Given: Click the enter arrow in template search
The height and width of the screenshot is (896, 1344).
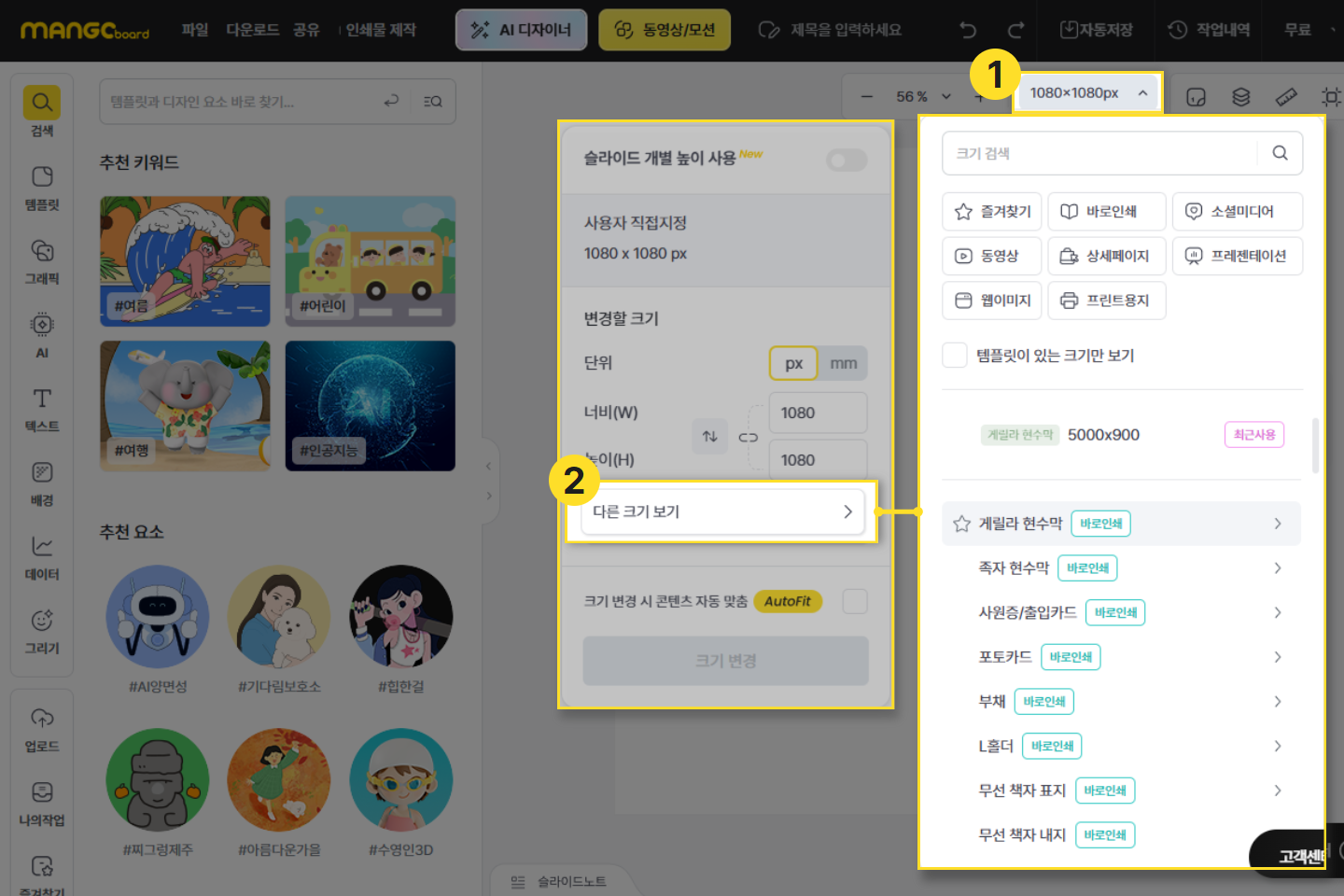Looking at the screenshot, I should pyautogui.click(x=391, y=101).
